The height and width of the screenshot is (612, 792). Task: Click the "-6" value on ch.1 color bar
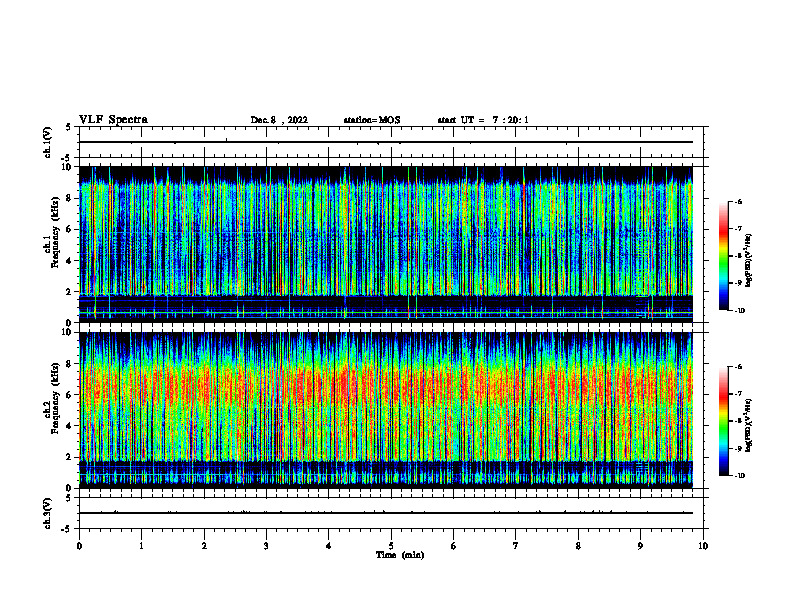pyautogui.click(x=738, y=201)
